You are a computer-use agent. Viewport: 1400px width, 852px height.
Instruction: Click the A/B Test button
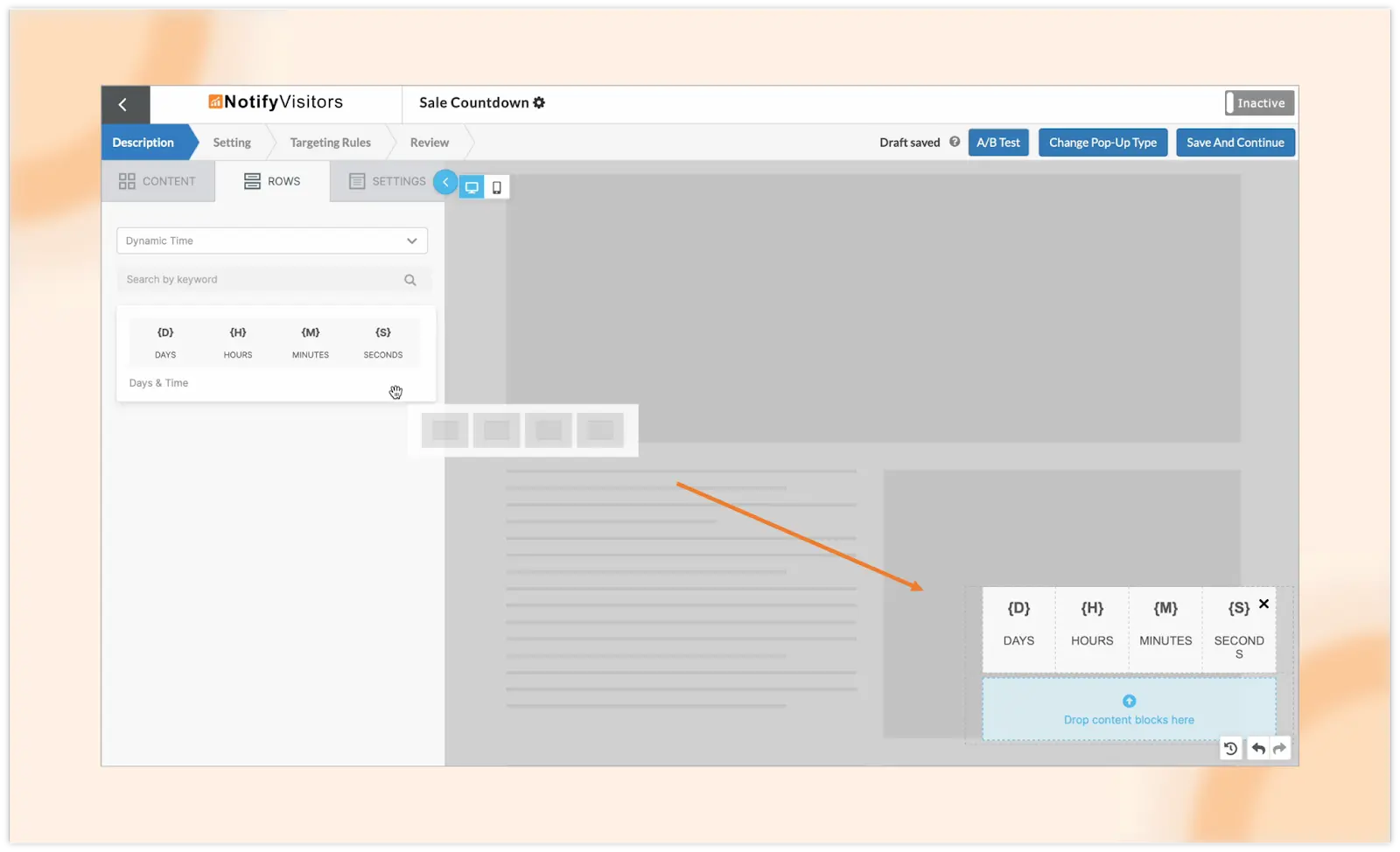(x=997, y=143)
